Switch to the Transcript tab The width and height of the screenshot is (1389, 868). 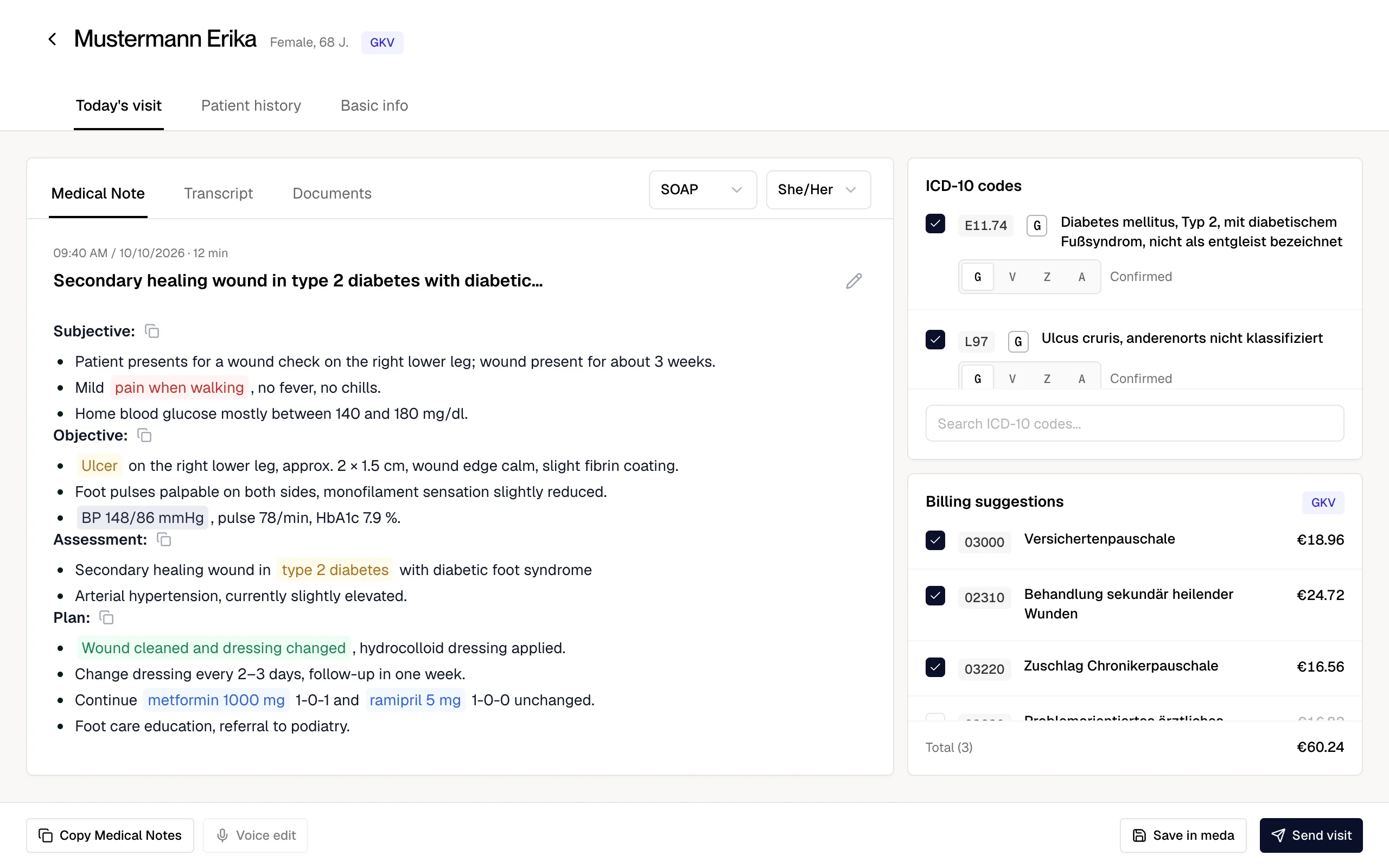[x=218, y=194]
